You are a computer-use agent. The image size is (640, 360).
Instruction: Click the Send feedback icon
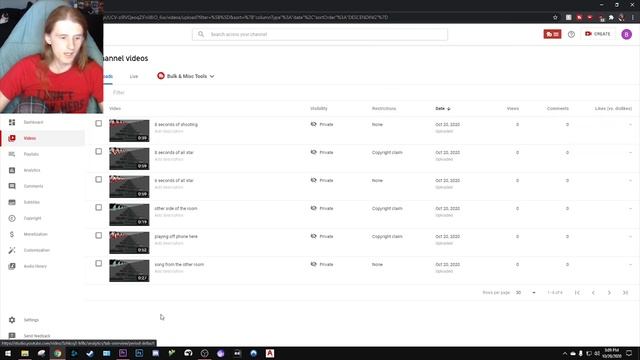pyautogui.click(x=12, y=336)
